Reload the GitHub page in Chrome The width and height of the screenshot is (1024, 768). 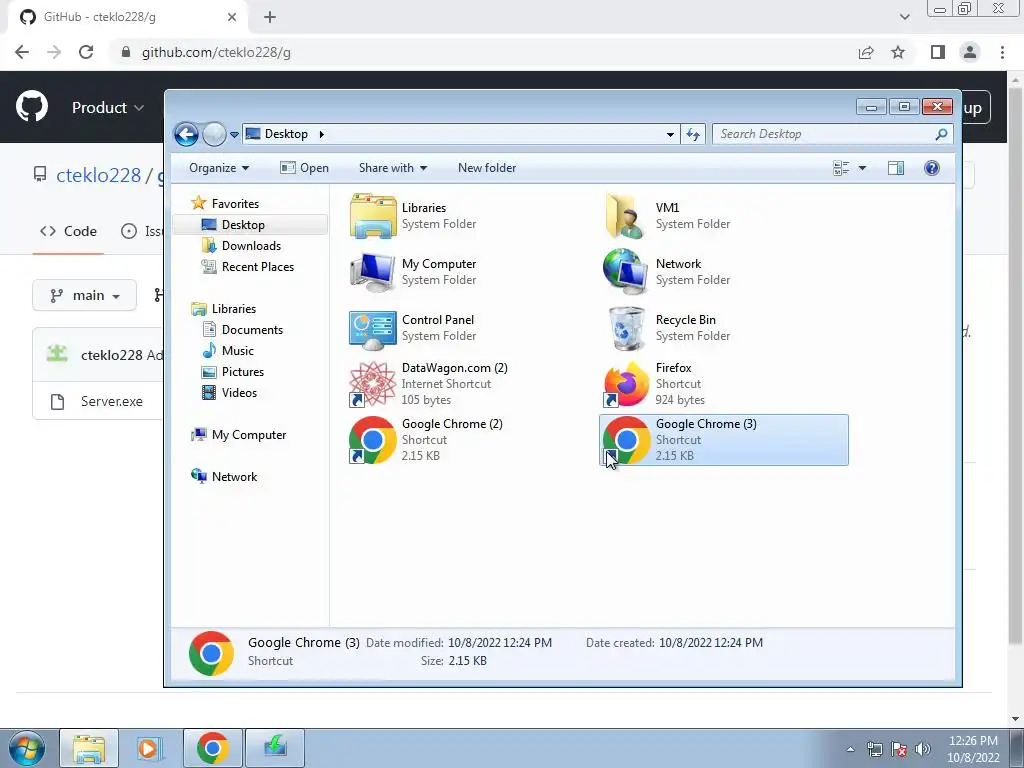(x=86, y=52)
